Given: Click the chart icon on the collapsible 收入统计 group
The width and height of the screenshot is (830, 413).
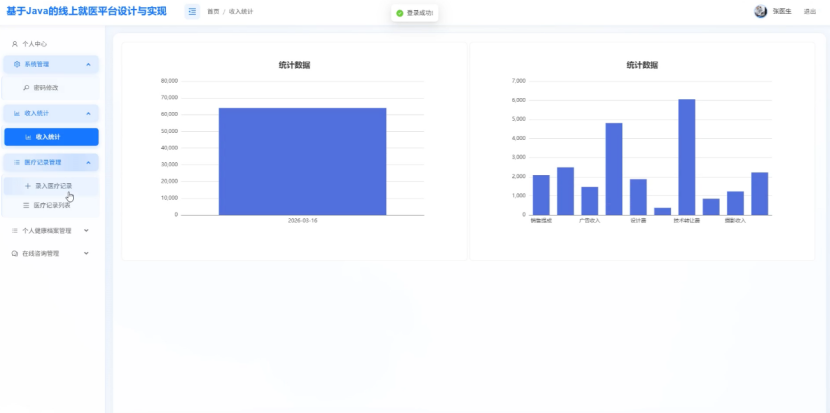Looking at the screenshot, I should click(17, 113).
